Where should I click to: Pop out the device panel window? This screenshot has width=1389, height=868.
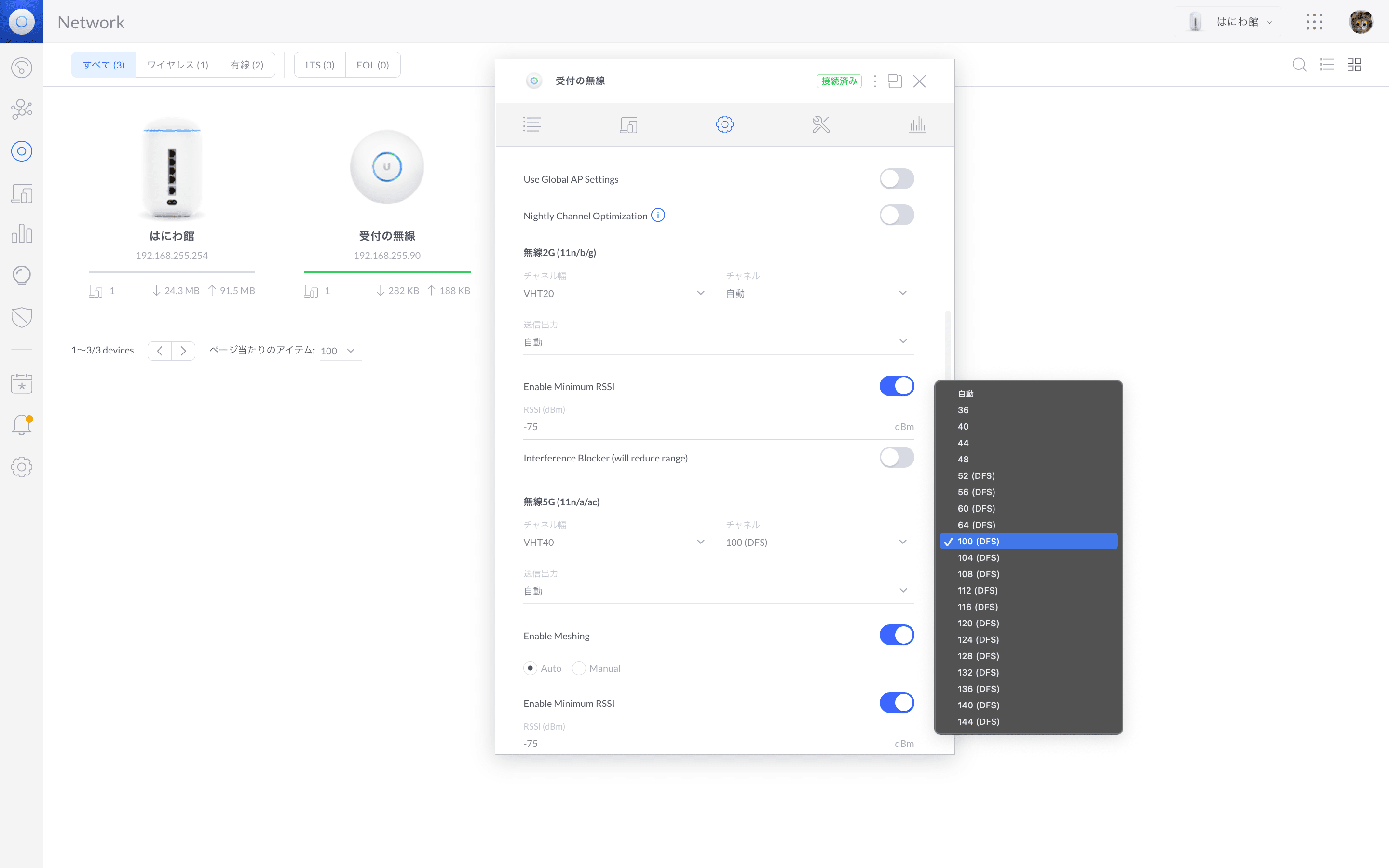tap(894, 81)
